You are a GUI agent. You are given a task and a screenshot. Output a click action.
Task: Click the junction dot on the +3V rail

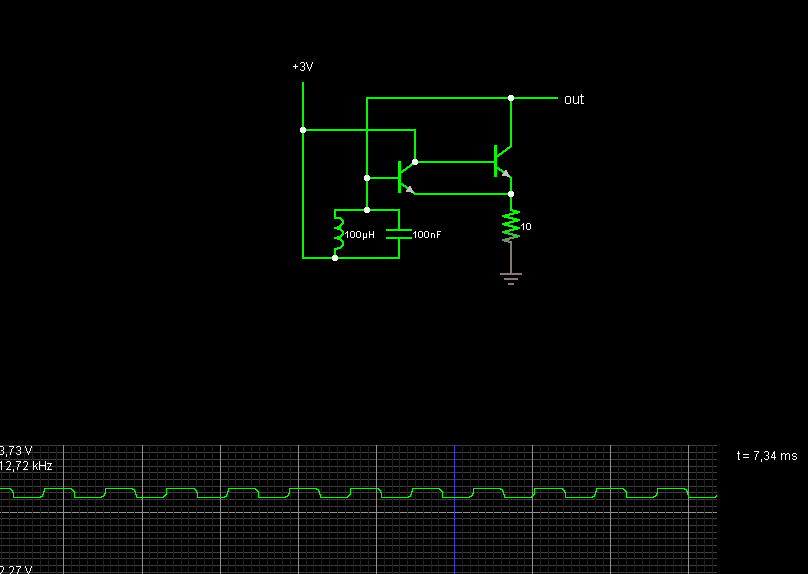point(302,130)
